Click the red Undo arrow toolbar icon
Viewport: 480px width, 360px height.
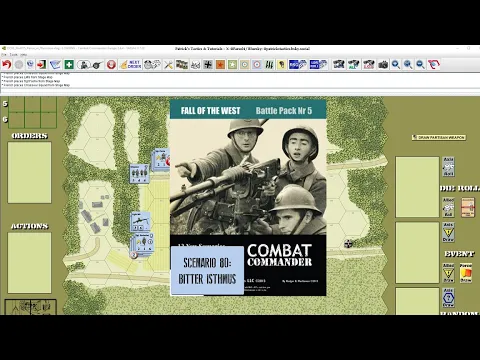[x=6, y=64]
